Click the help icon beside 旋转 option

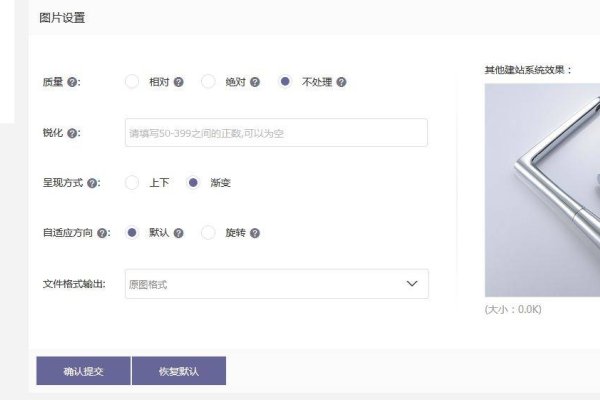tap(255, 233)
